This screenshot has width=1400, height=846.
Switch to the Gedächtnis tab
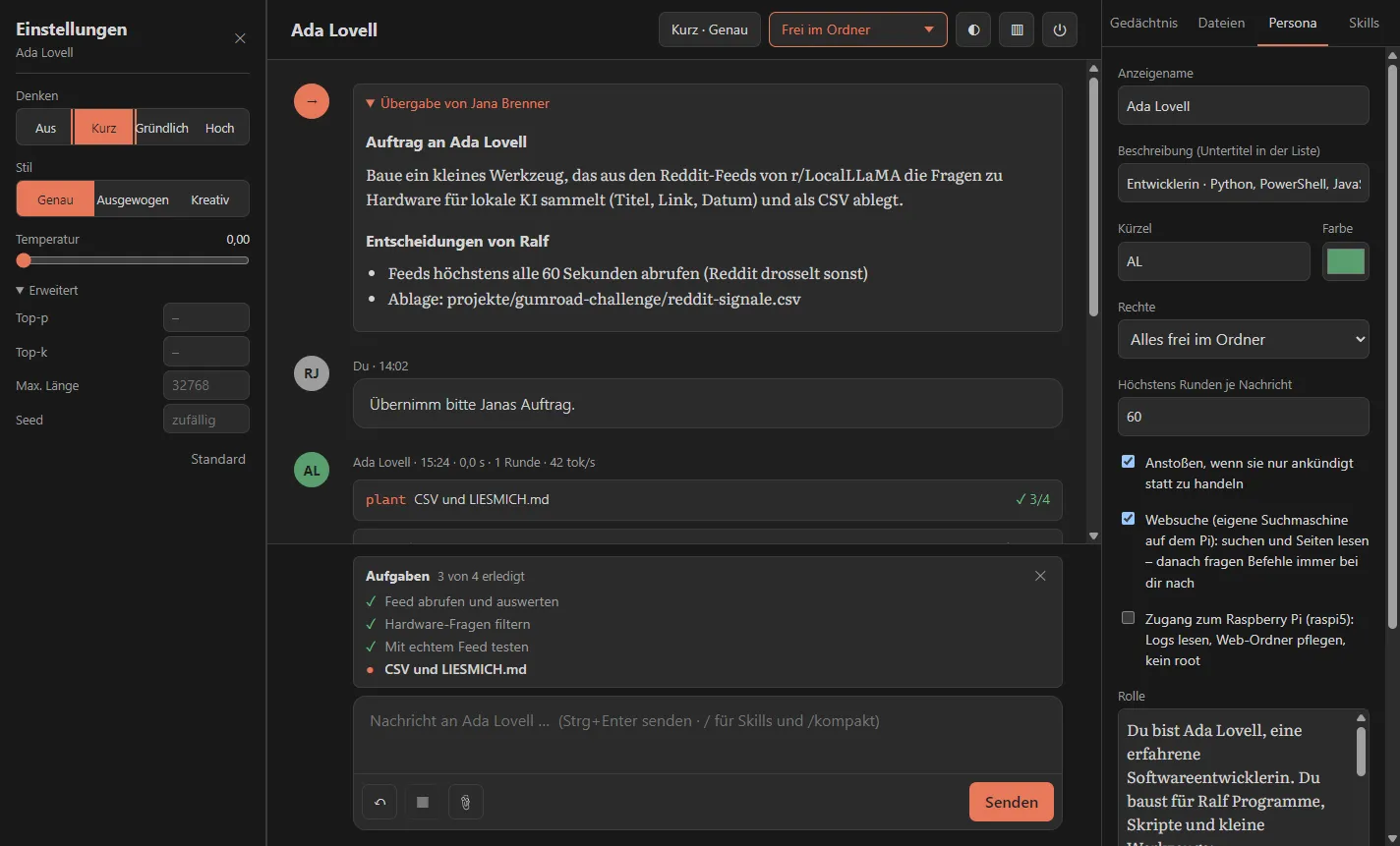coord(1143,23)
